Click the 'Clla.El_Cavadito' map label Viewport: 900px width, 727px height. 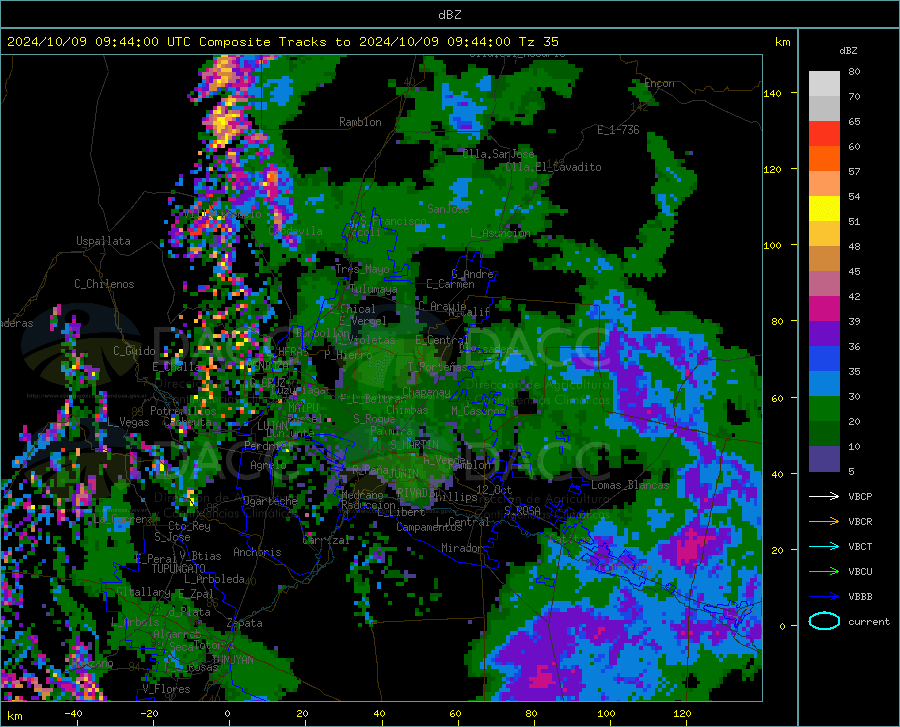point(553,167)
